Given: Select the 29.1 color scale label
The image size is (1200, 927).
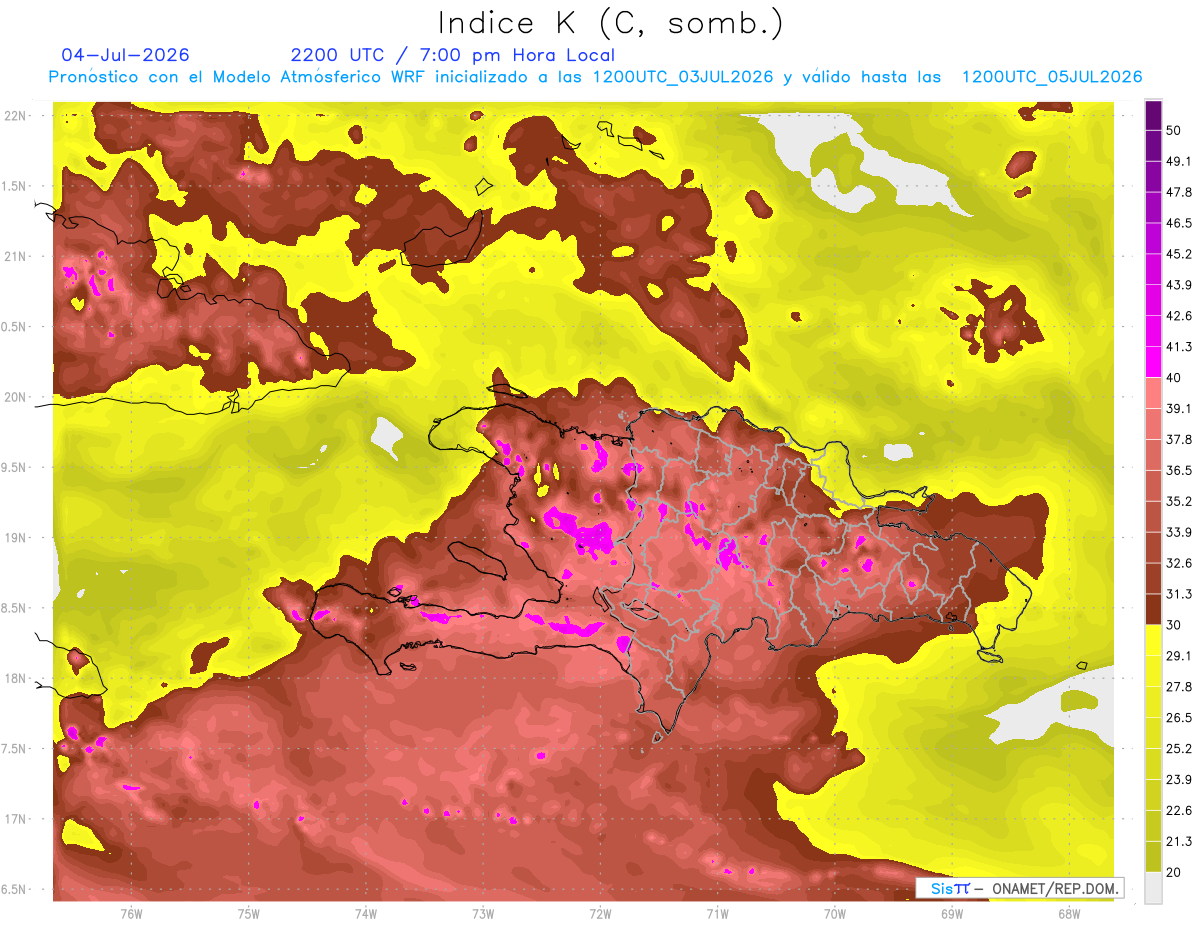Looking at the screenshot, I should coord(1179,656).
